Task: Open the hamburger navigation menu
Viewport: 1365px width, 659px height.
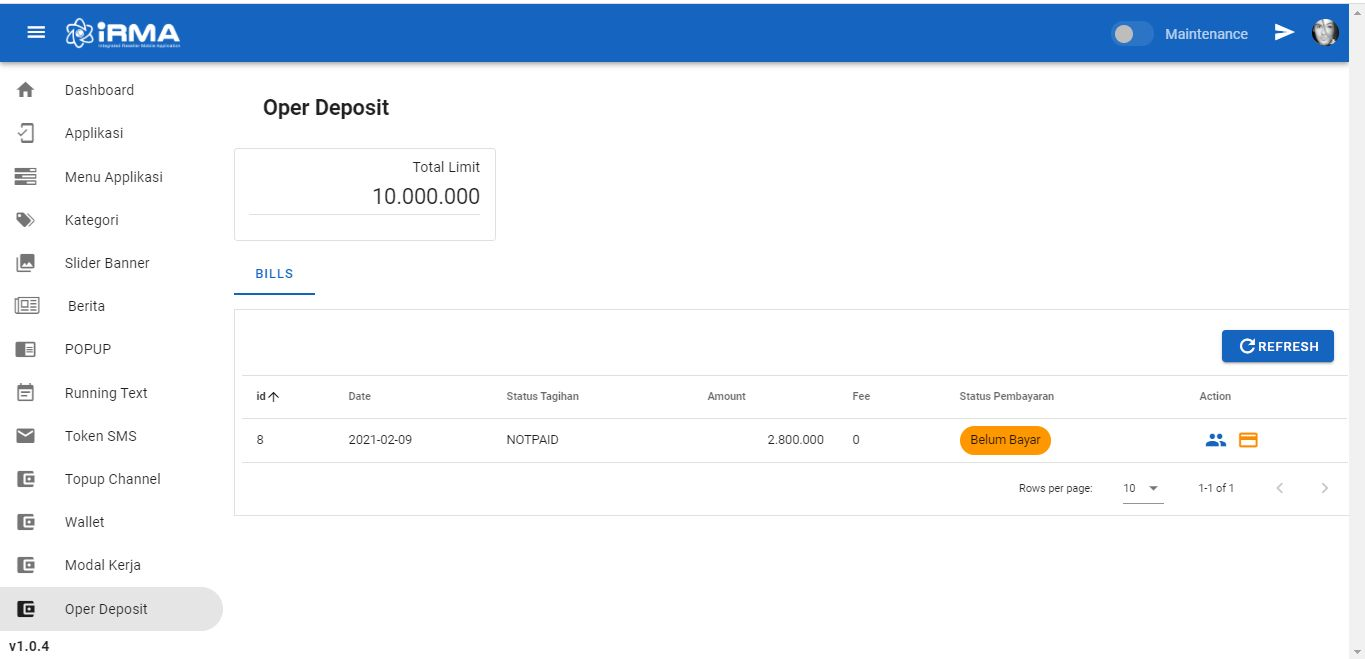Action: click(x=36, y=33)
